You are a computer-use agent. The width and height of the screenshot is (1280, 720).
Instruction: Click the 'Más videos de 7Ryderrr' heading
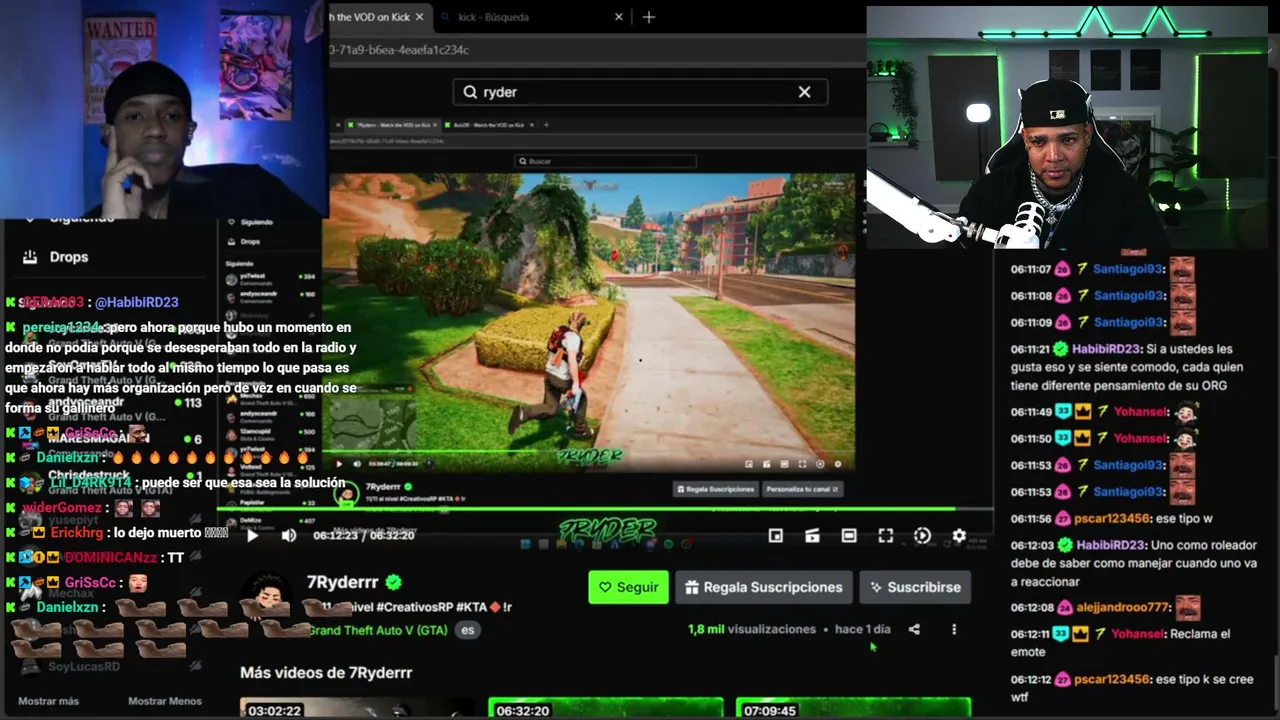(x=326, y=673)
